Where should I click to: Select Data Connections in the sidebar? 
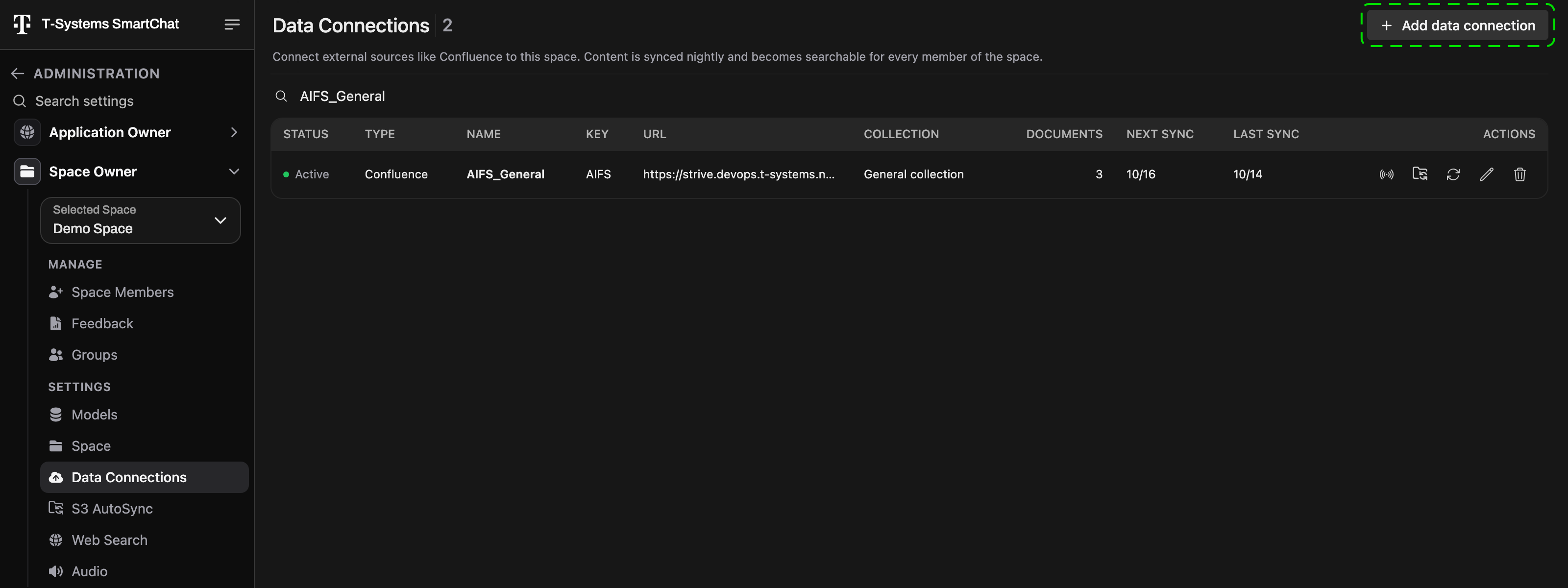point(144,477)
